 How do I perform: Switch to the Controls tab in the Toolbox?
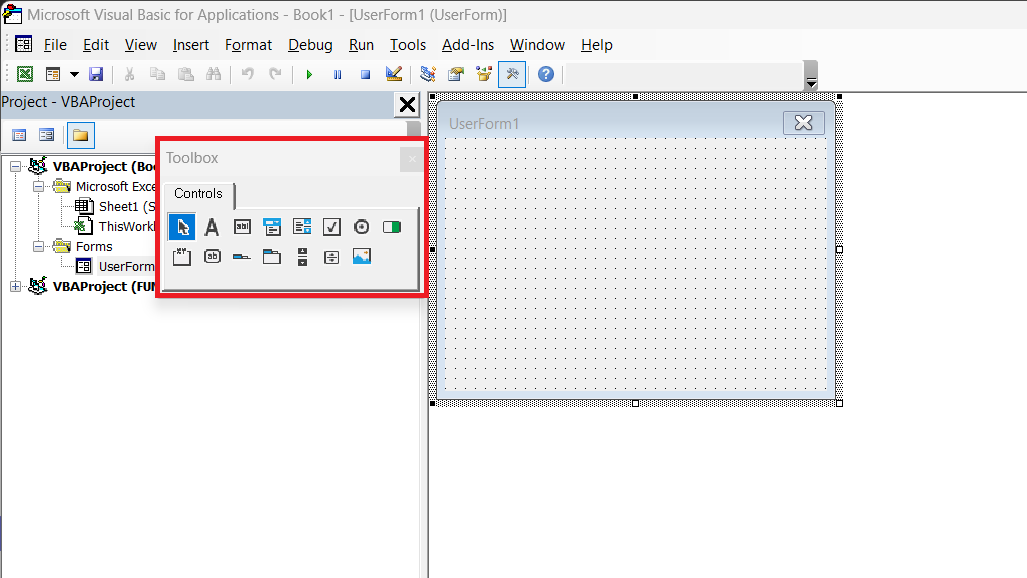198,194
